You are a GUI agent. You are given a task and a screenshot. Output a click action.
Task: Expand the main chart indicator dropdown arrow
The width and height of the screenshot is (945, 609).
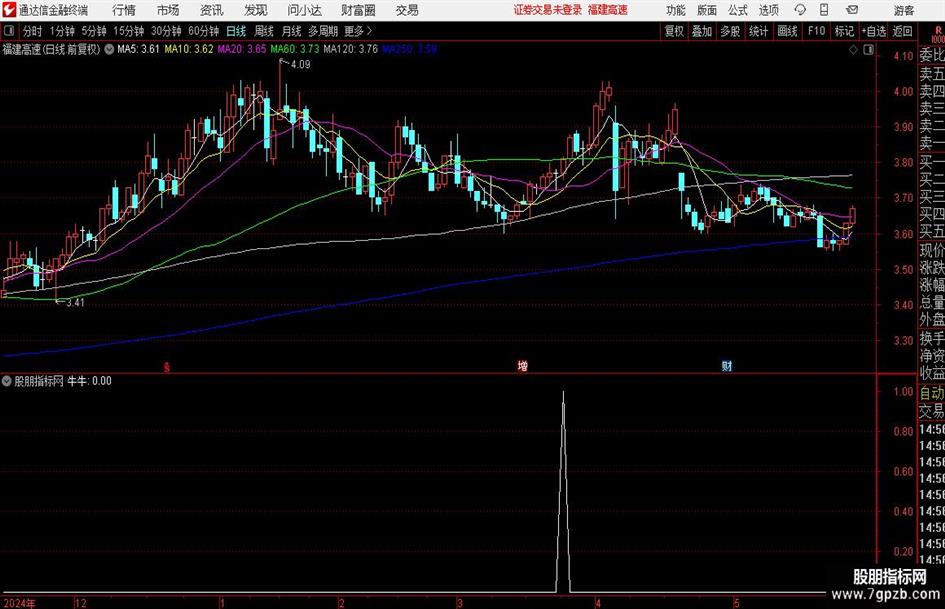[x=109, y=49]
